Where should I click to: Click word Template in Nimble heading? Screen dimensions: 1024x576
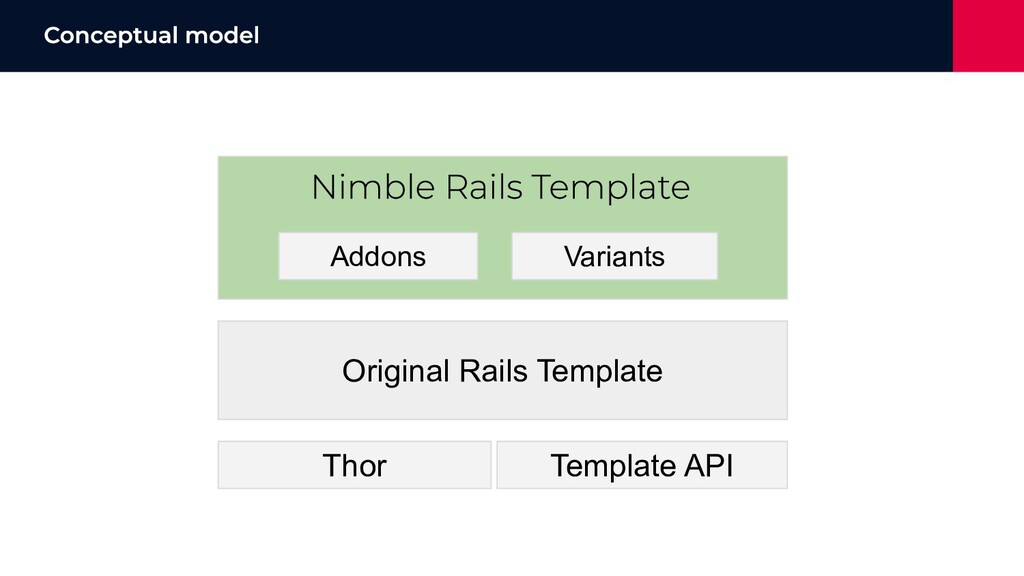click(611, 188)
